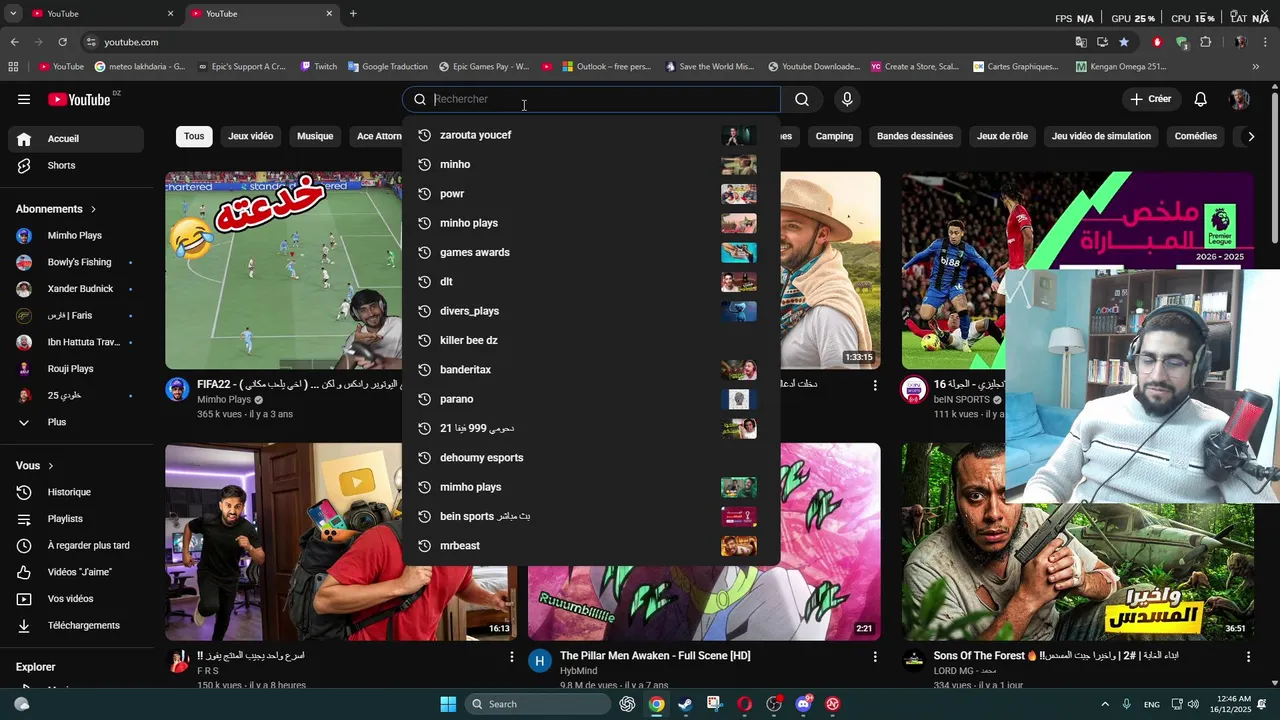The width and height of the screenshot is (1280, 720).
Task: Open Windows Start menu
Action: click(448, 704)
